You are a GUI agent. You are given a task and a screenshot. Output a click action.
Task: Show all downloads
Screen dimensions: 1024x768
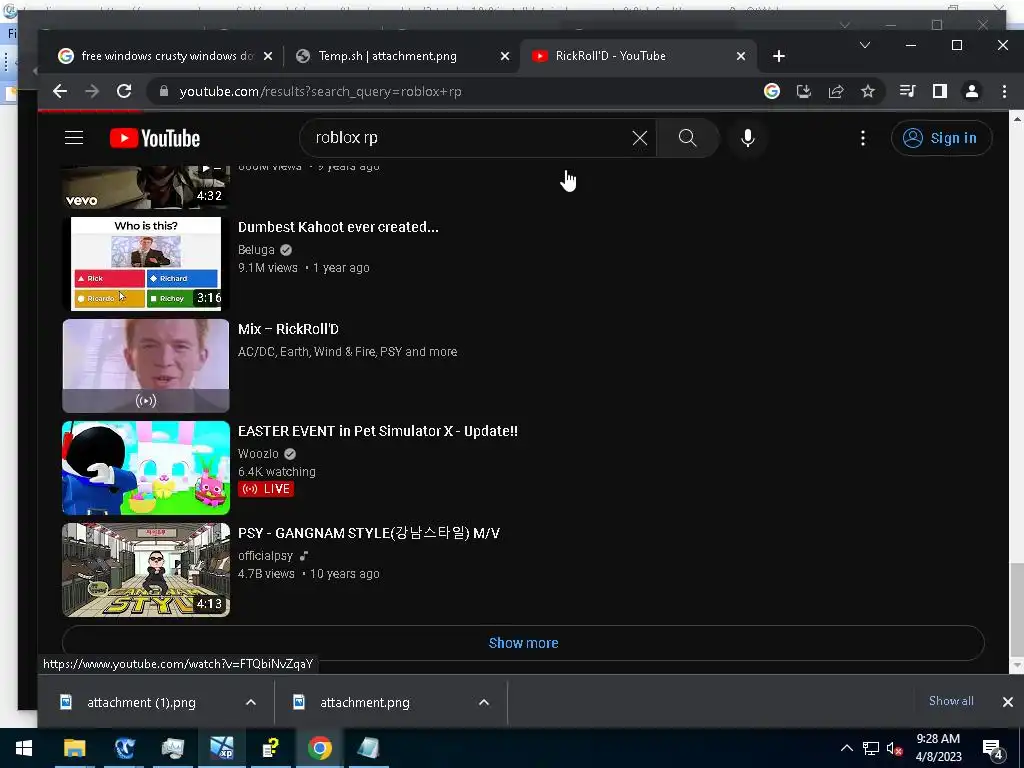click(951, 701)
